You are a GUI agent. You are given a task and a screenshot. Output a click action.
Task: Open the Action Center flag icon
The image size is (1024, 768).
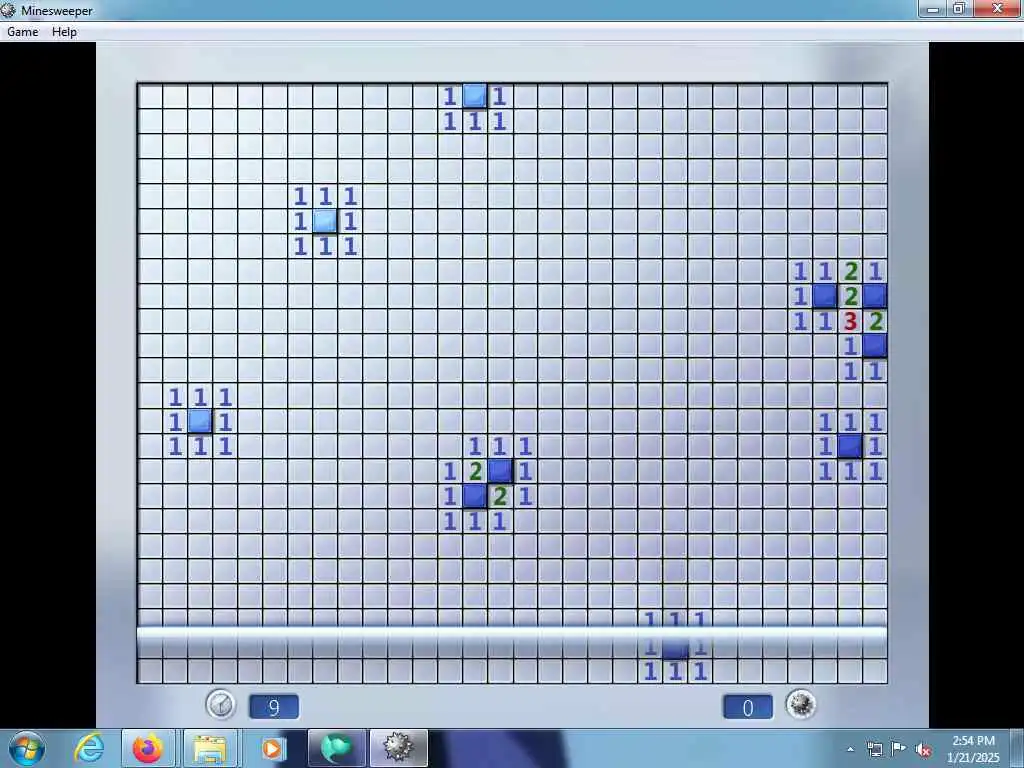coord(899,750)
